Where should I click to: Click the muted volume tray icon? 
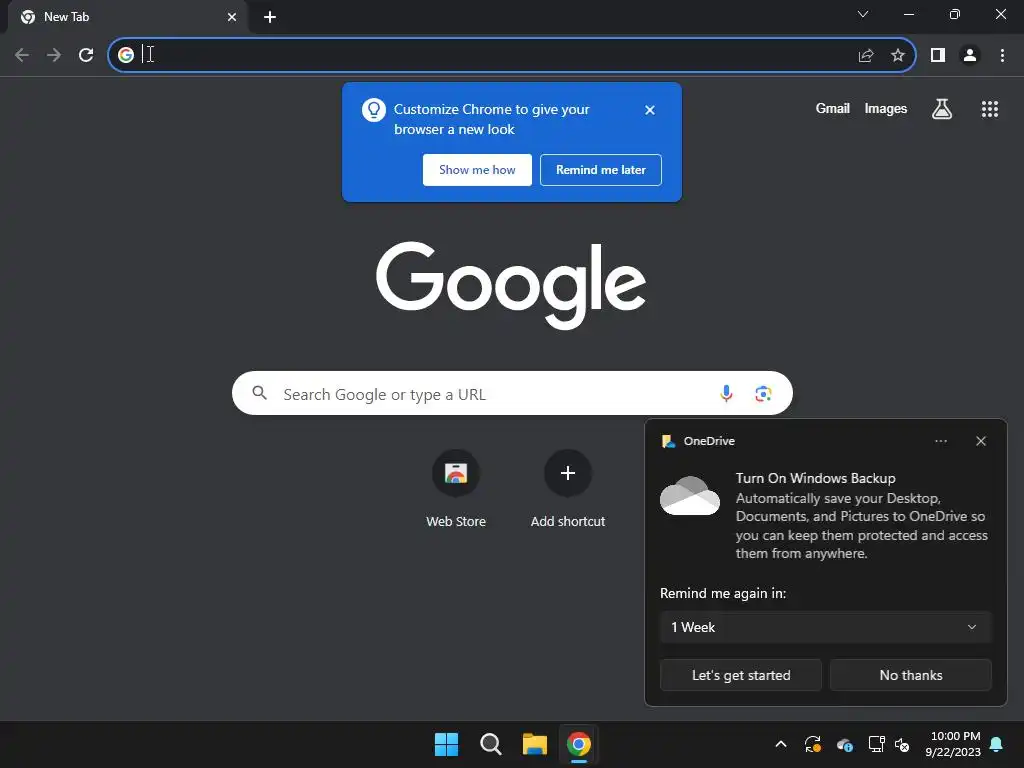pos(902,744)
